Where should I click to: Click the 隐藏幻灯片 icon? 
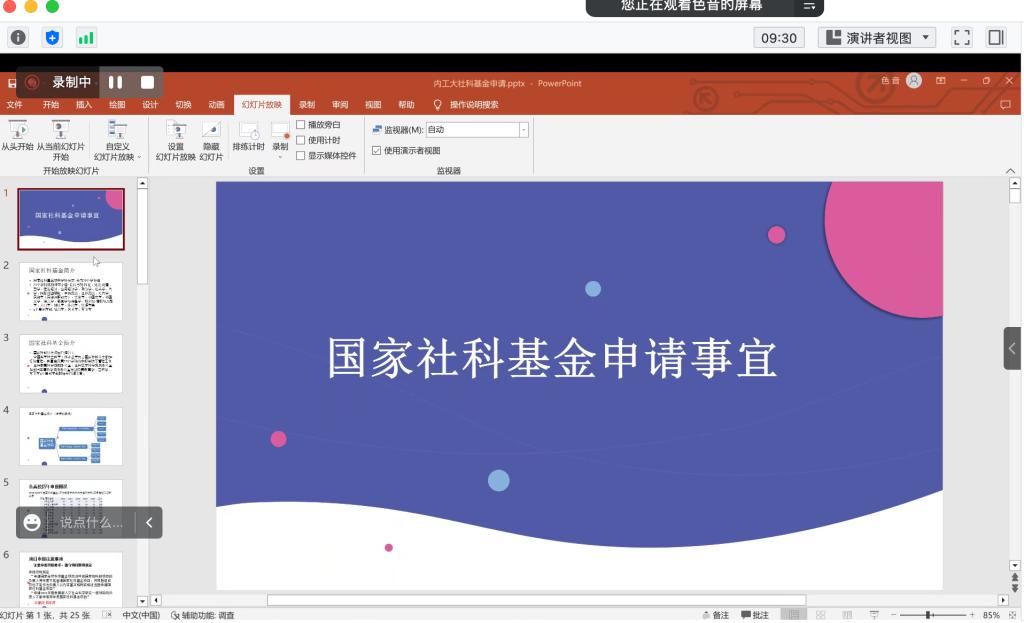point(211,130)
